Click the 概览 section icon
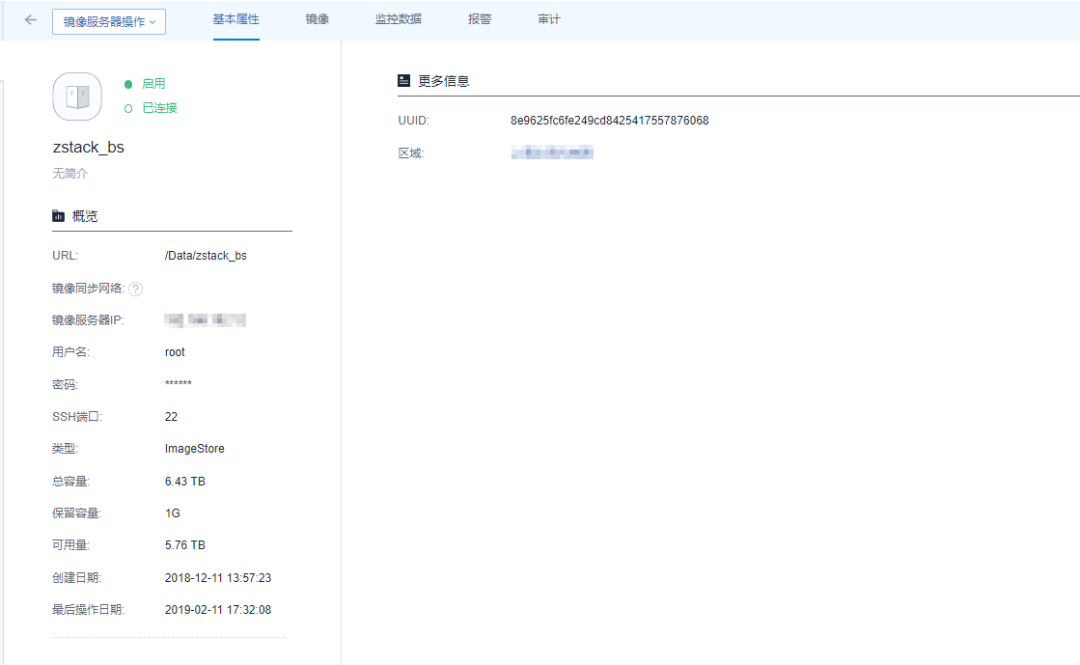1080x665 pixels. (x=59, y=216)
